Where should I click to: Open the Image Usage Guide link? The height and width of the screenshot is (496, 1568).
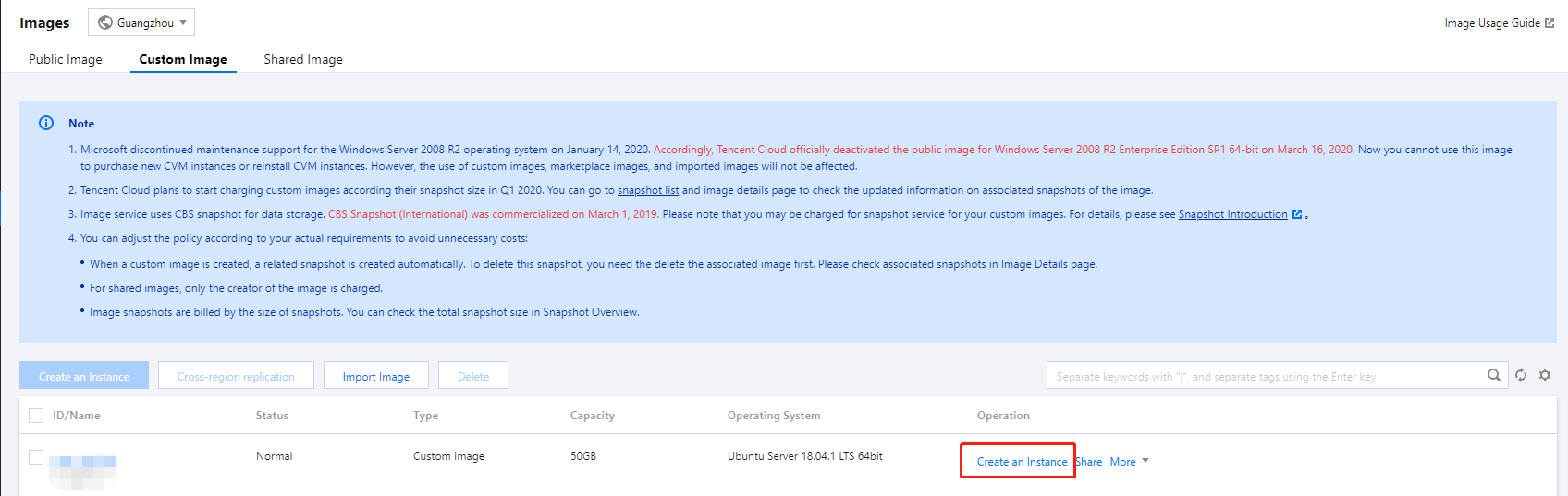pyautogui.click(x=1491, y=23)
